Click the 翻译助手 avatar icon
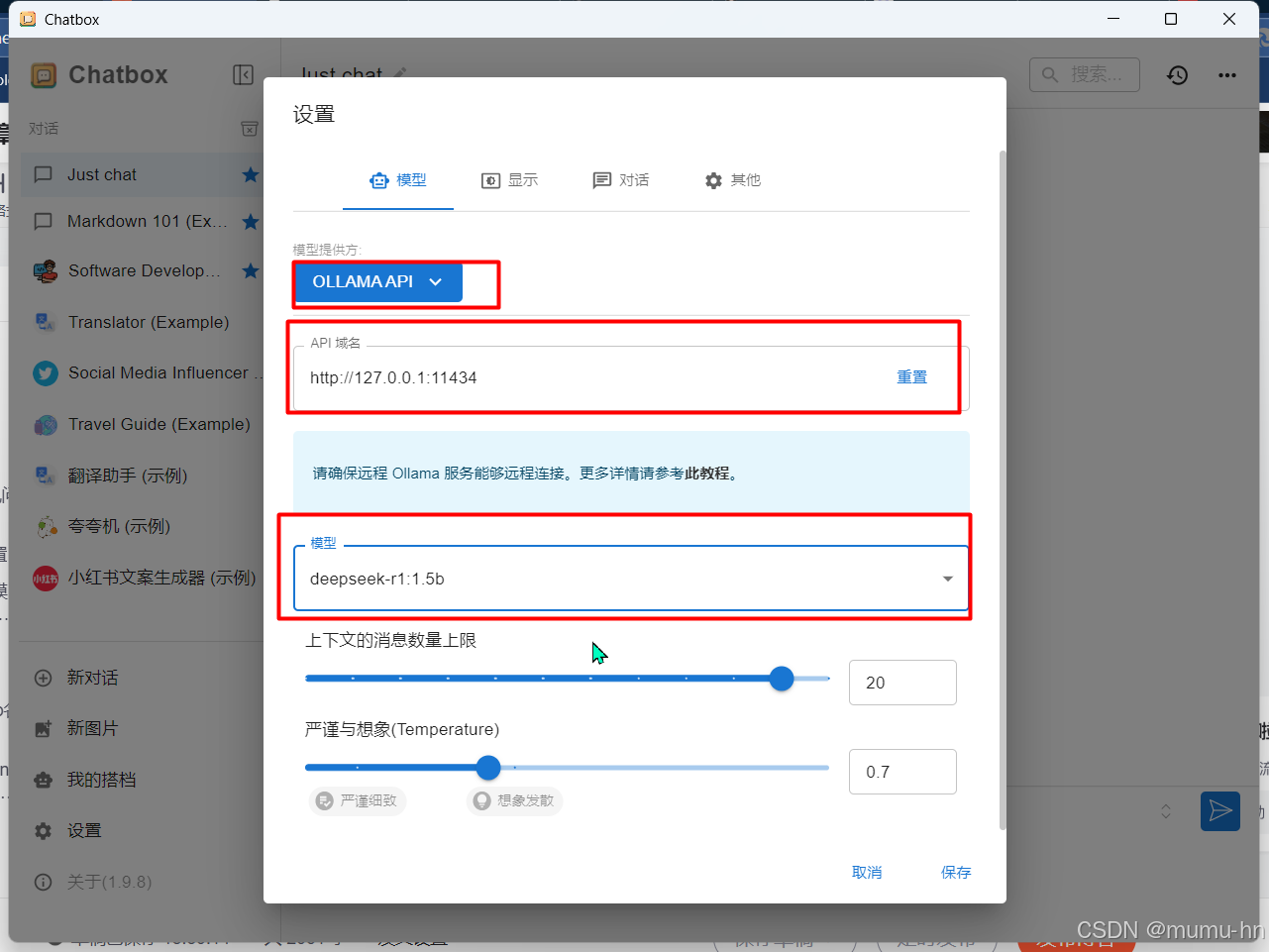Image resolution: width=1269 pixels, height=952 pixels. 46,476
